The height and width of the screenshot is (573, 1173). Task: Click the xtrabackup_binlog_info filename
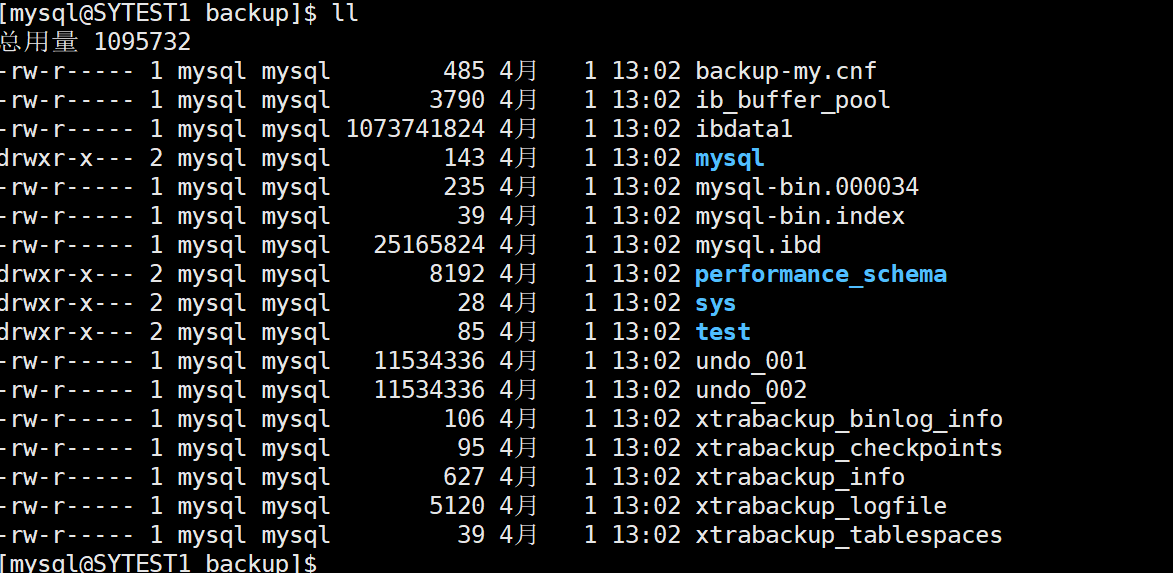pos(849,419)
